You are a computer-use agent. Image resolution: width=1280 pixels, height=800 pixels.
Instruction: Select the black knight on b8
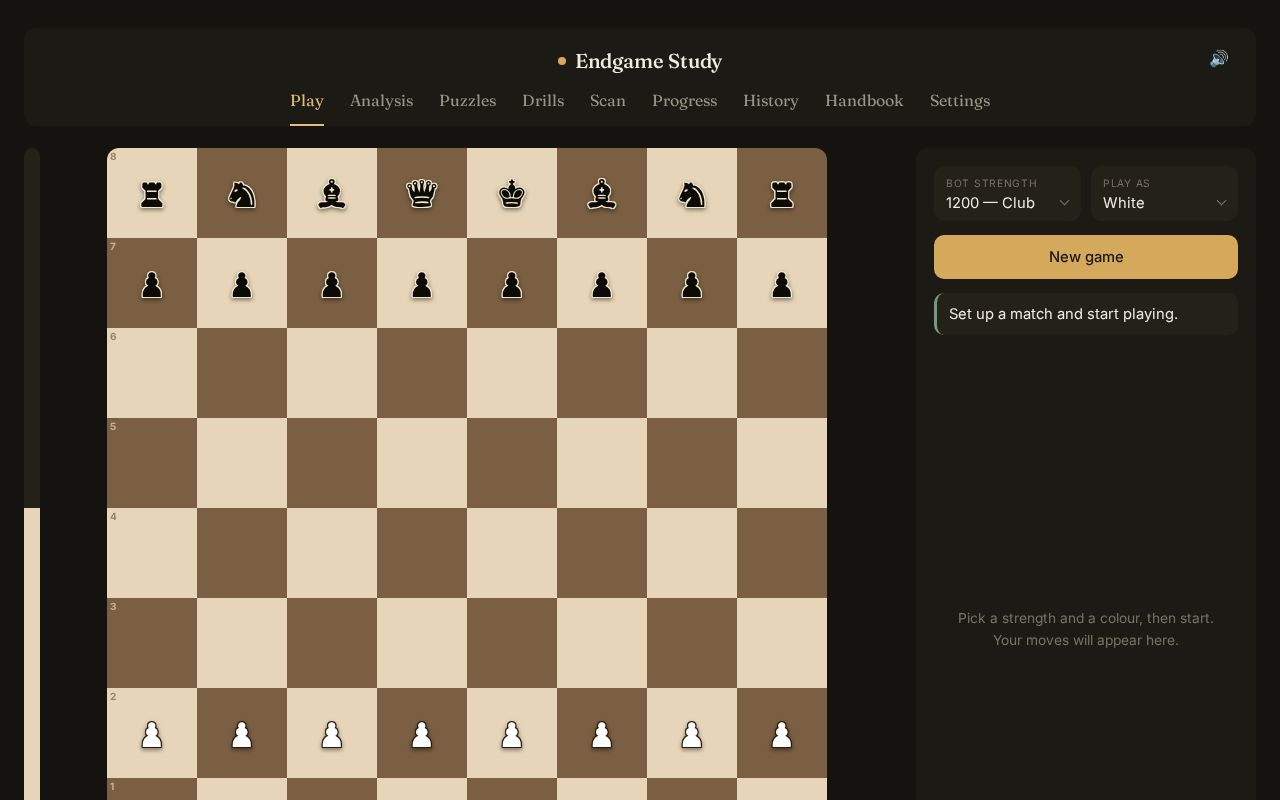pos(242,193)
